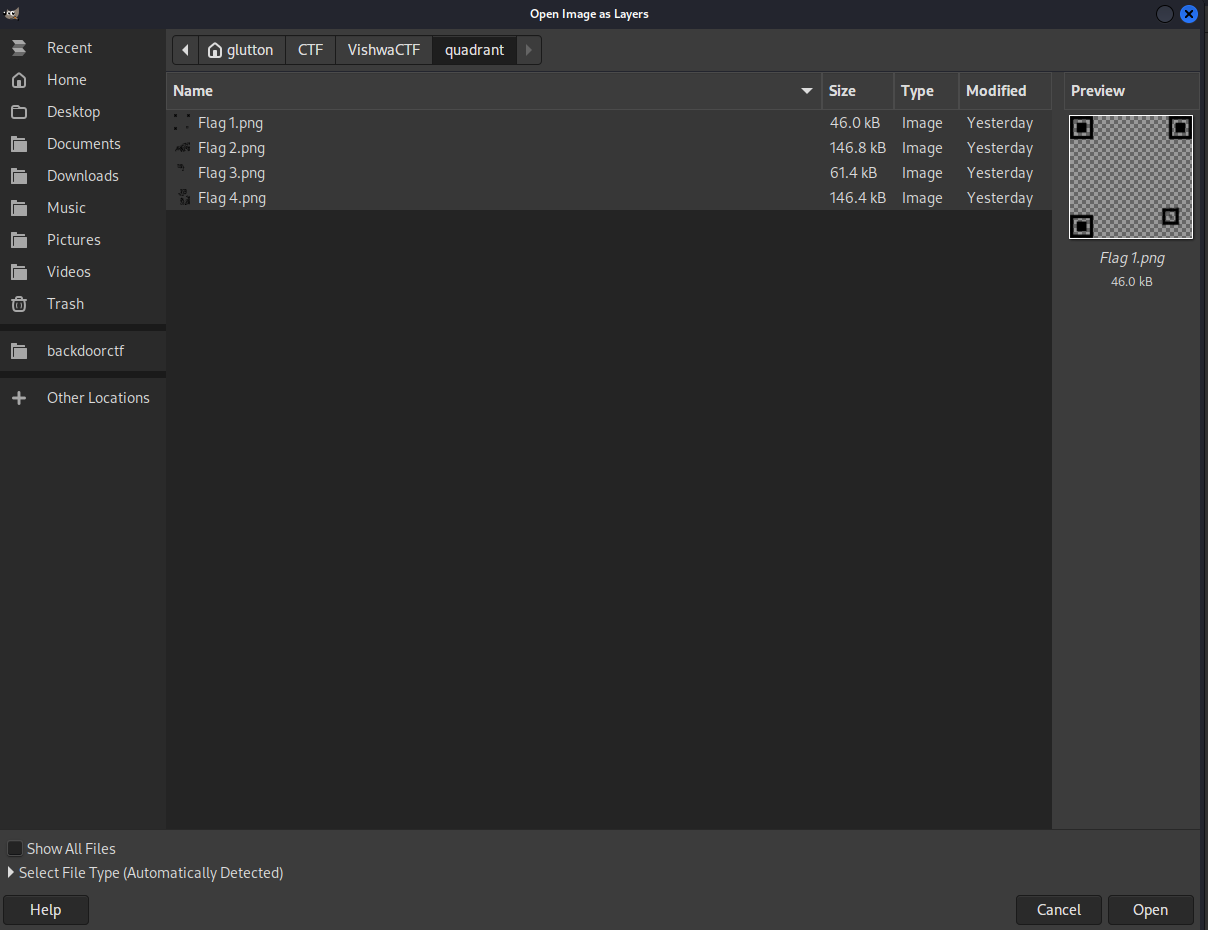Navigate to VishwaCTF in path bar
1208x930 pixels.
[383, 50]
